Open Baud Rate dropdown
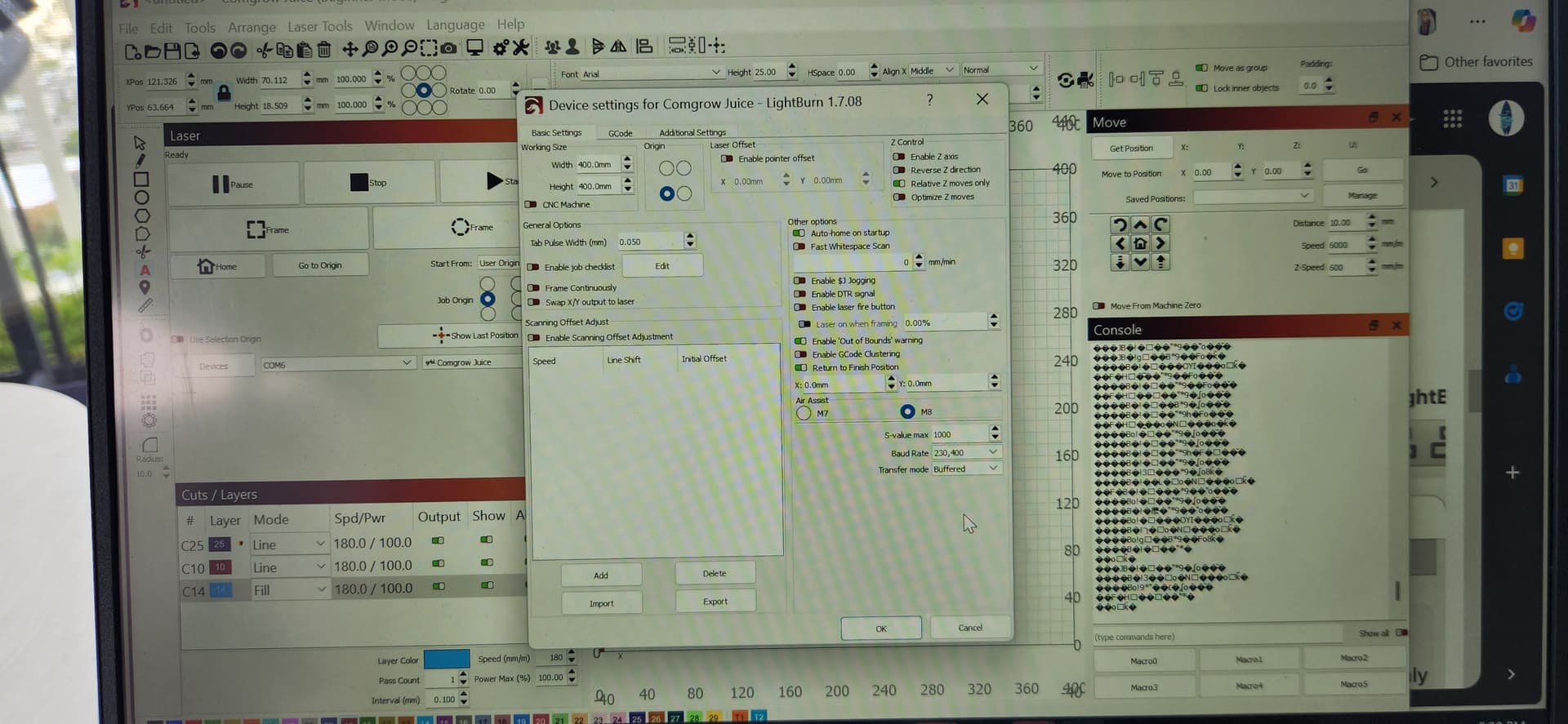Screen dimensions: 1568x724 (967, 452)
